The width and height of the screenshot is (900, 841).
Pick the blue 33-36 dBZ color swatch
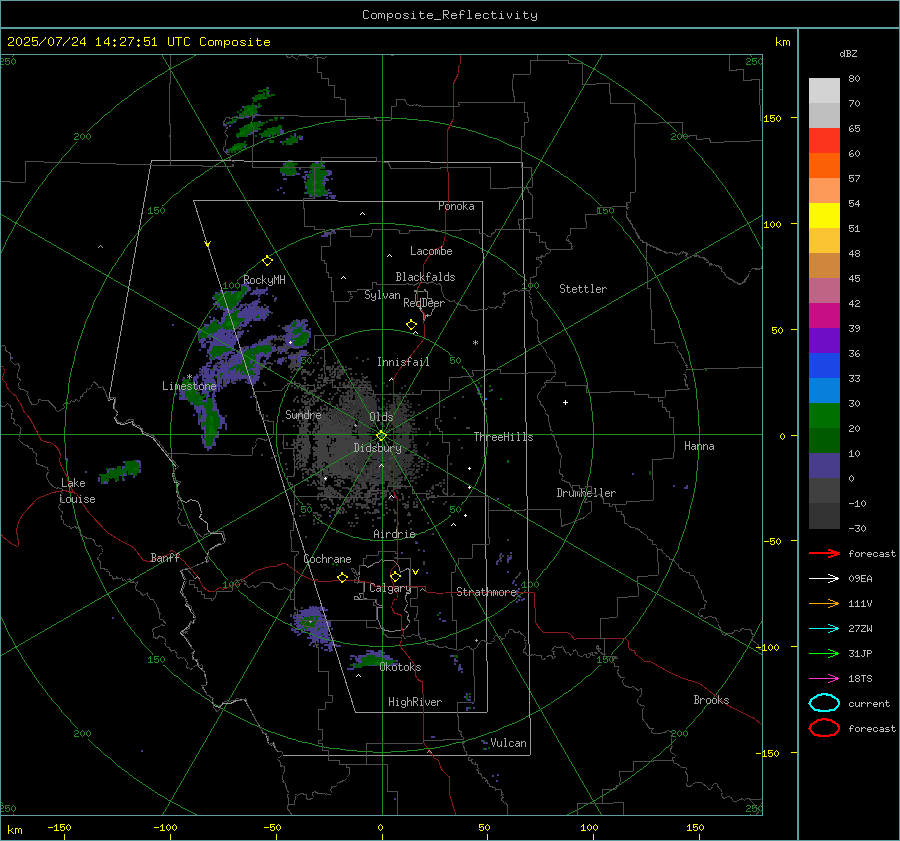(824, 366)
